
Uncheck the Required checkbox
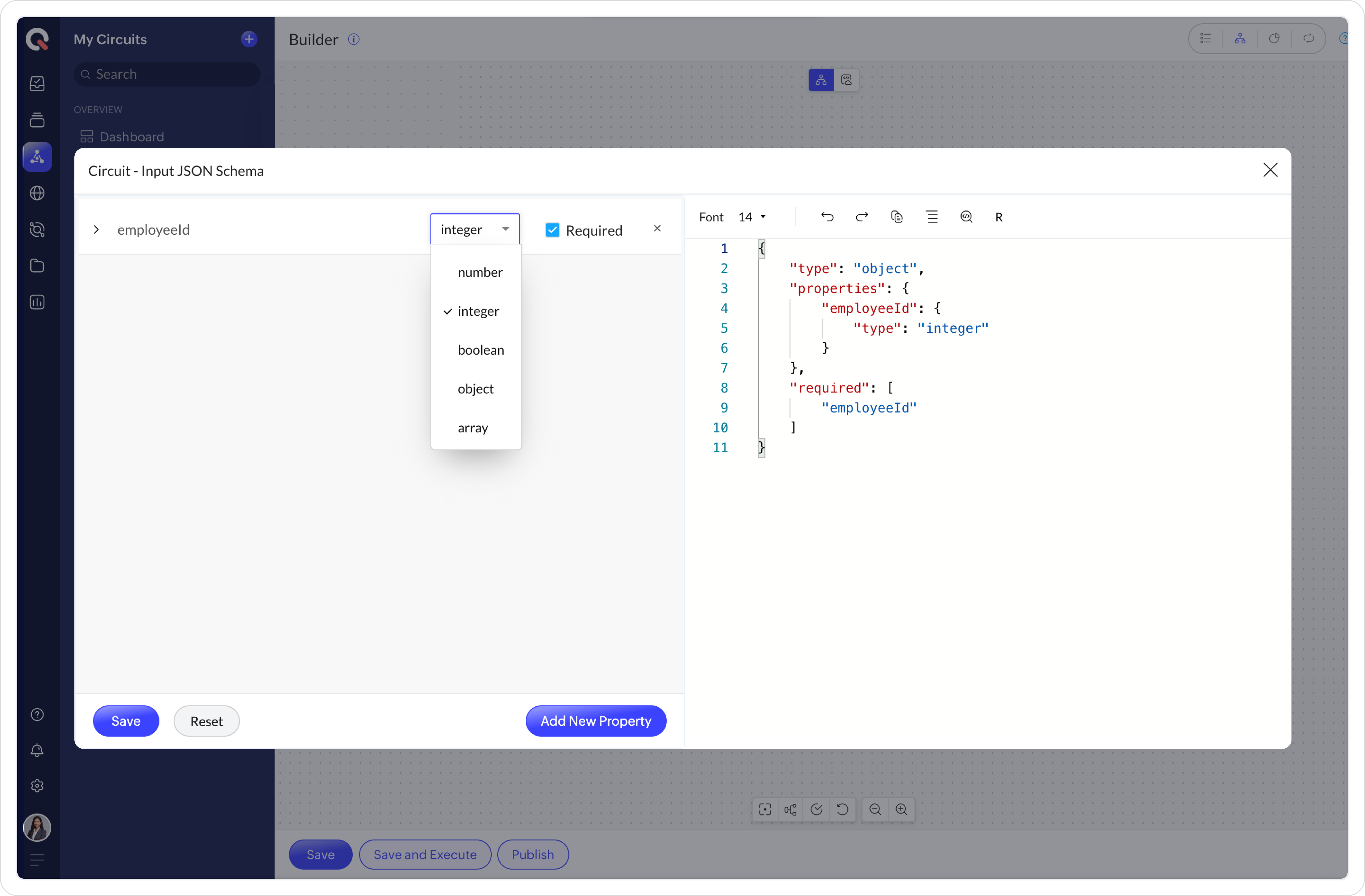552,230
